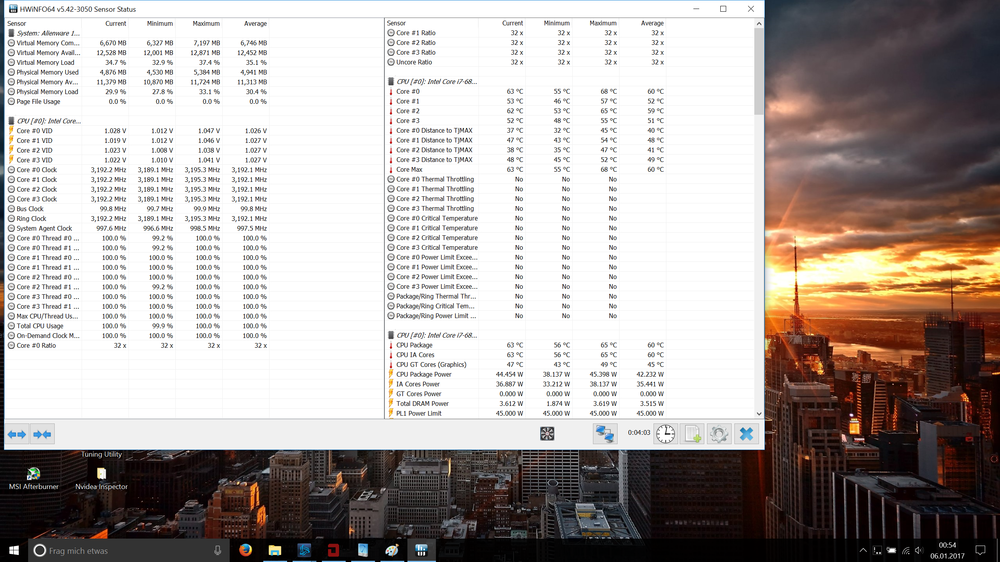
Task: Reset min/max values with the clock icon
Action: [665, 433]
